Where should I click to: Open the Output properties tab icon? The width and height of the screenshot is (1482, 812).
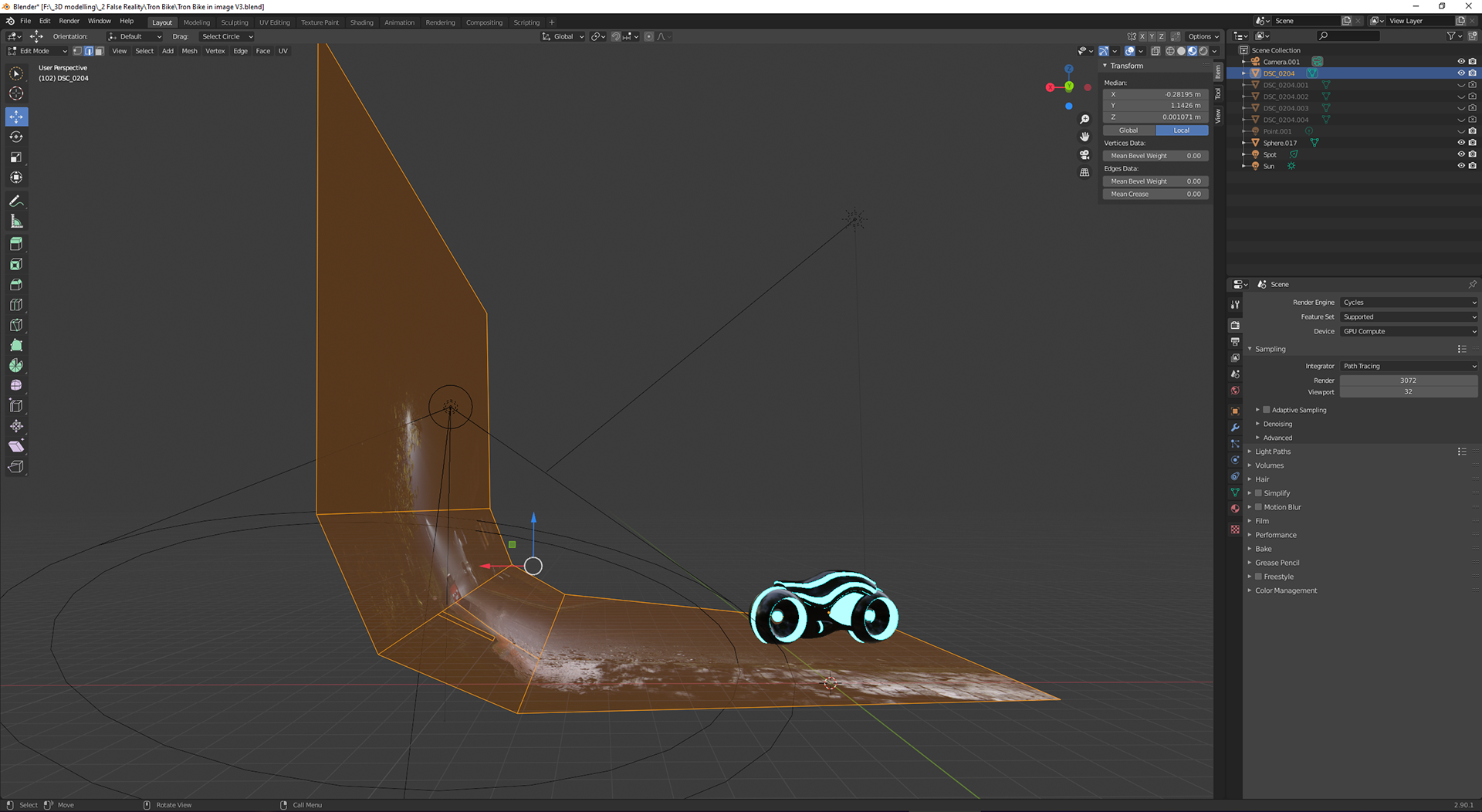pyautogui.click(x=1235, y=341)
